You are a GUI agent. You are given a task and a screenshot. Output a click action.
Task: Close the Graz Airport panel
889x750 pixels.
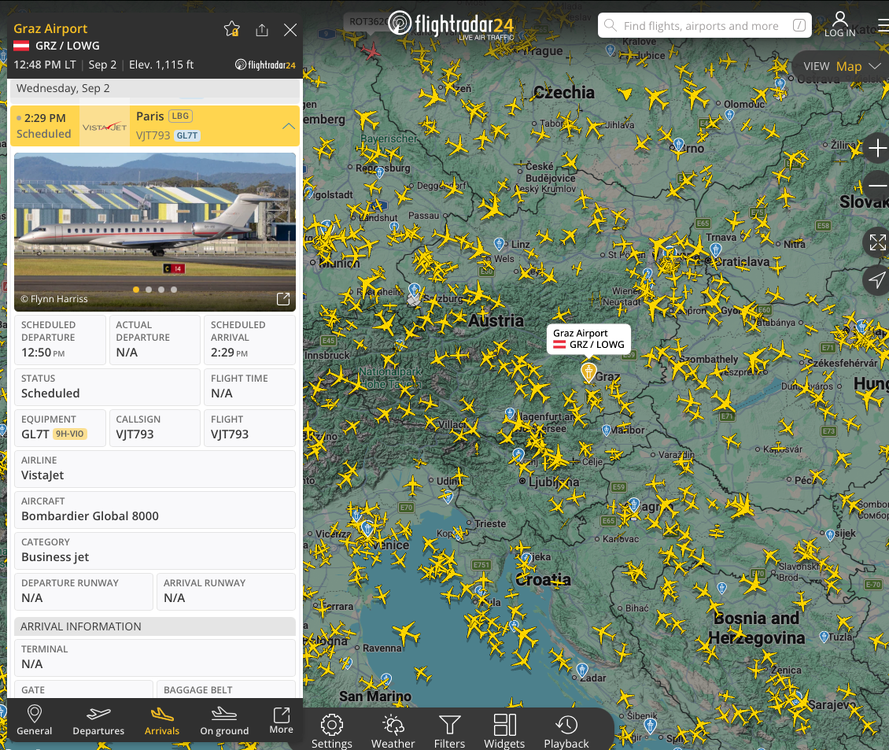pyautogui.click(x=290, y=29)
